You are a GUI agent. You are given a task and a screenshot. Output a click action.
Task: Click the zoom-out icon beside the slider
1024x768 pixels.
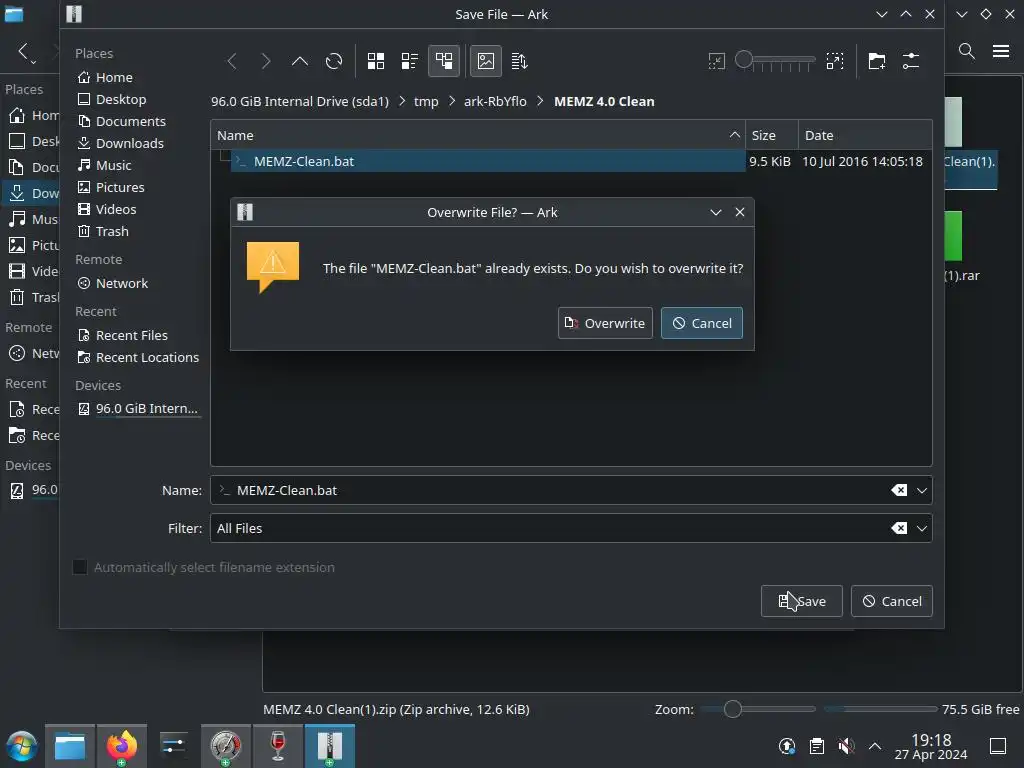(716, 61)
